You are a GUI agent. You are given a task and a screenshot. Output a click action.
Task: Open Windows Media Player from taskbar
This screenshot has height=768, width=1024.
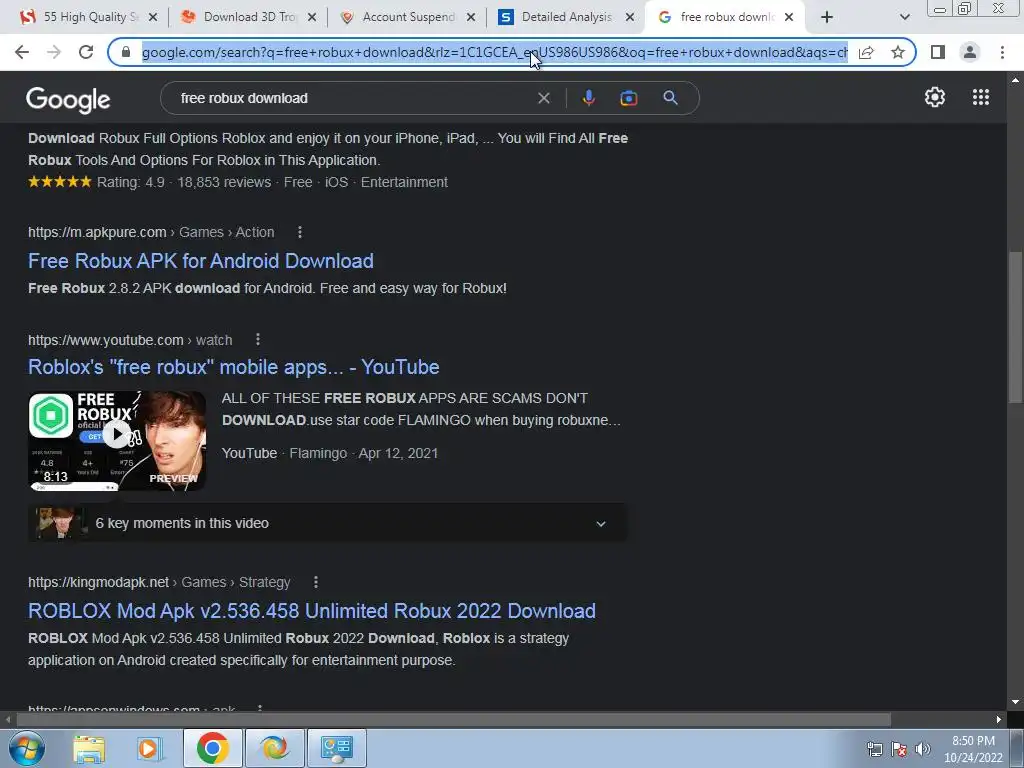coord(150,748)
